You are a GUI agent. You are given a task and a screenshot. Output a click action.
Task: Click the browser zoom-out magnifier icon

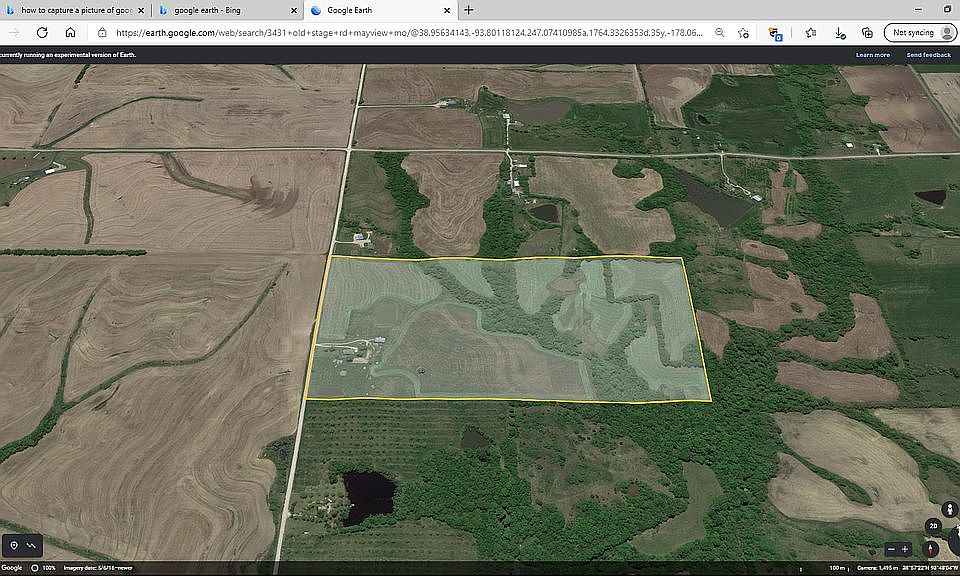pyautogui.click(x=719, y=32)
